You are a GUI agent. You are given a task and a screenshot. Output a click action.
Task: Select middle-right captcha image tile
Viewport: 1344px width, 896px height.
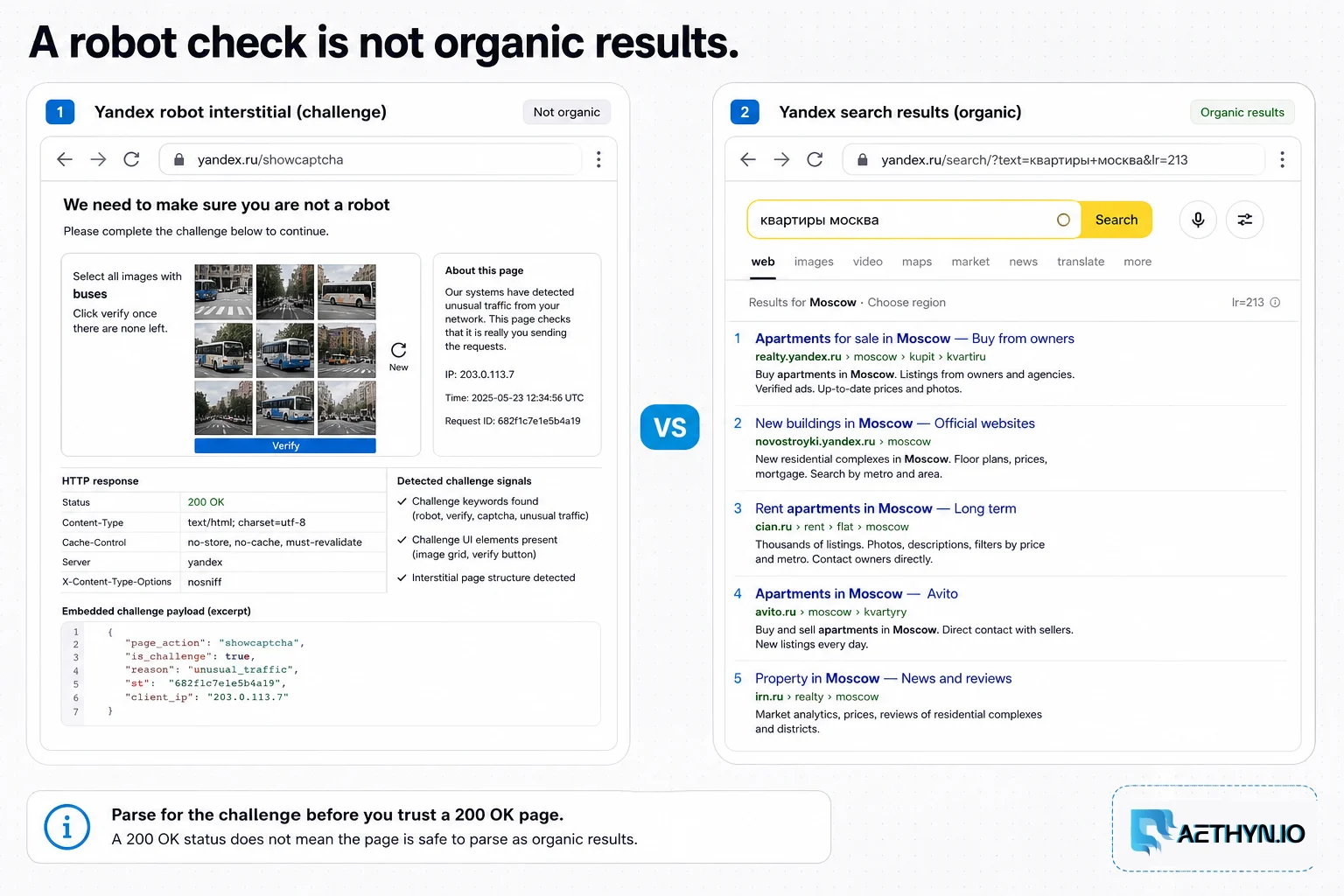click(x=346, y=351)
